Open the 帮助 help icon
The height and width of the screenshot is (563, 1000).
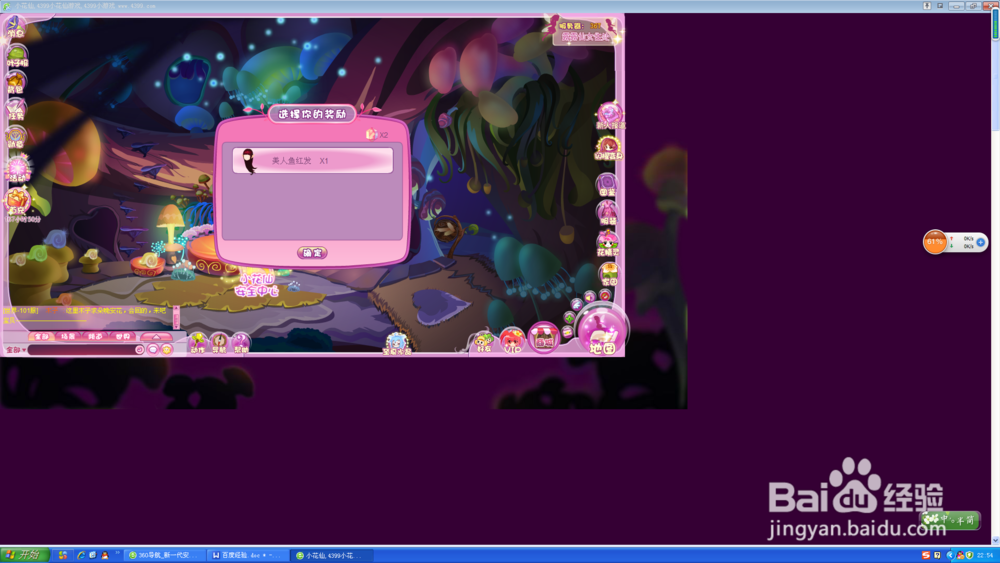pos(240,343)
